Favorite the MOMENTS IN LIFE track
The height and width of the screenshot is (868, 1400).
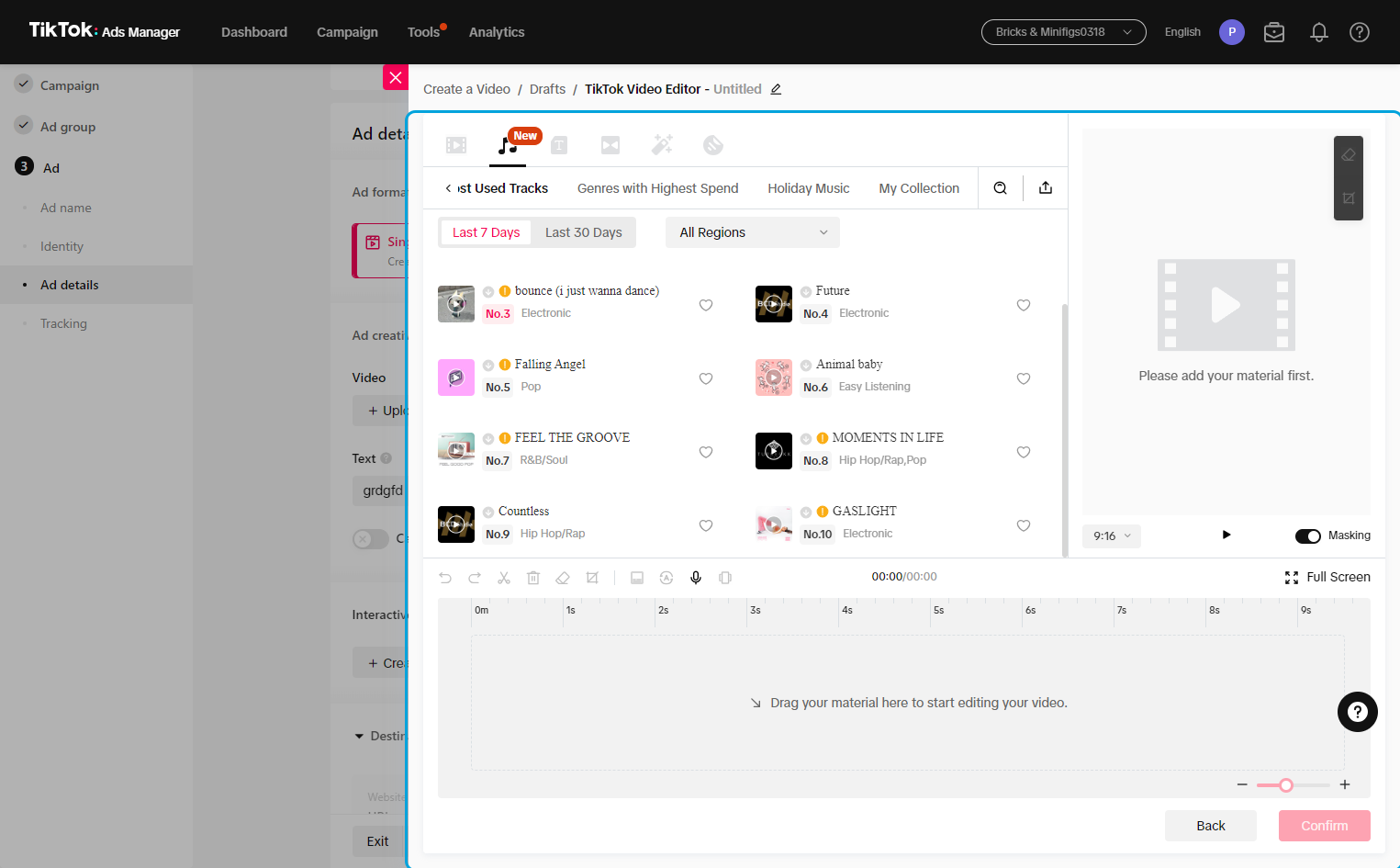click(1024, 452)
